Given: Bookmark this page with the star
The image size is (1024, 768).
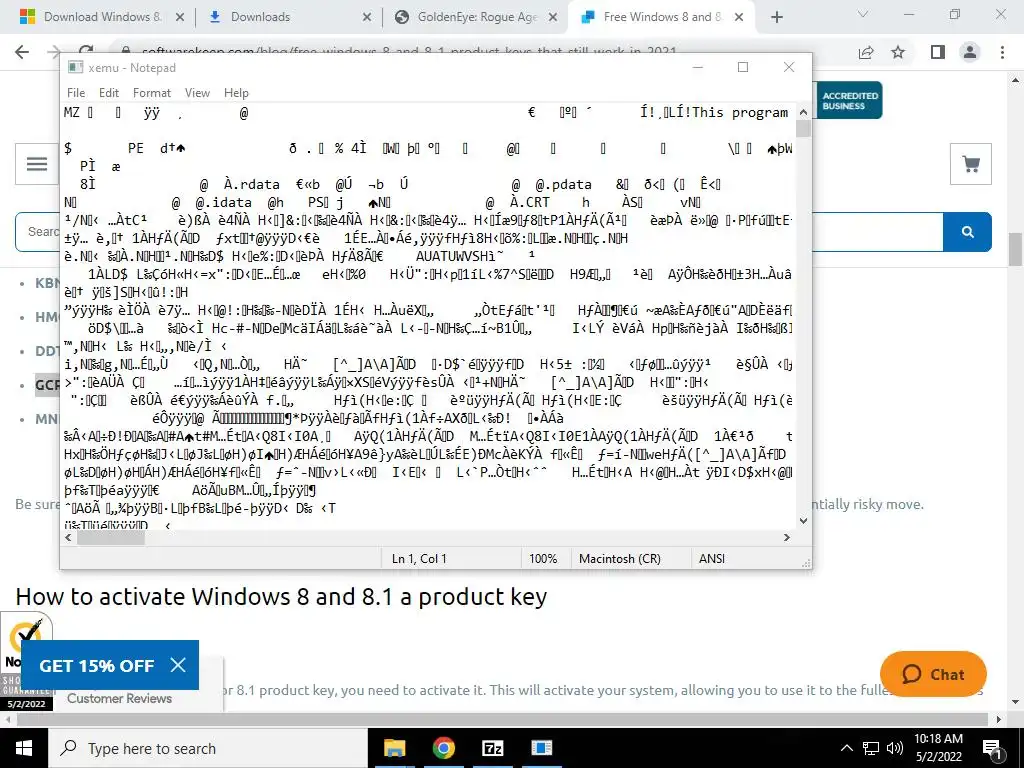Looking at the screenshot, I should click(899, 52).
